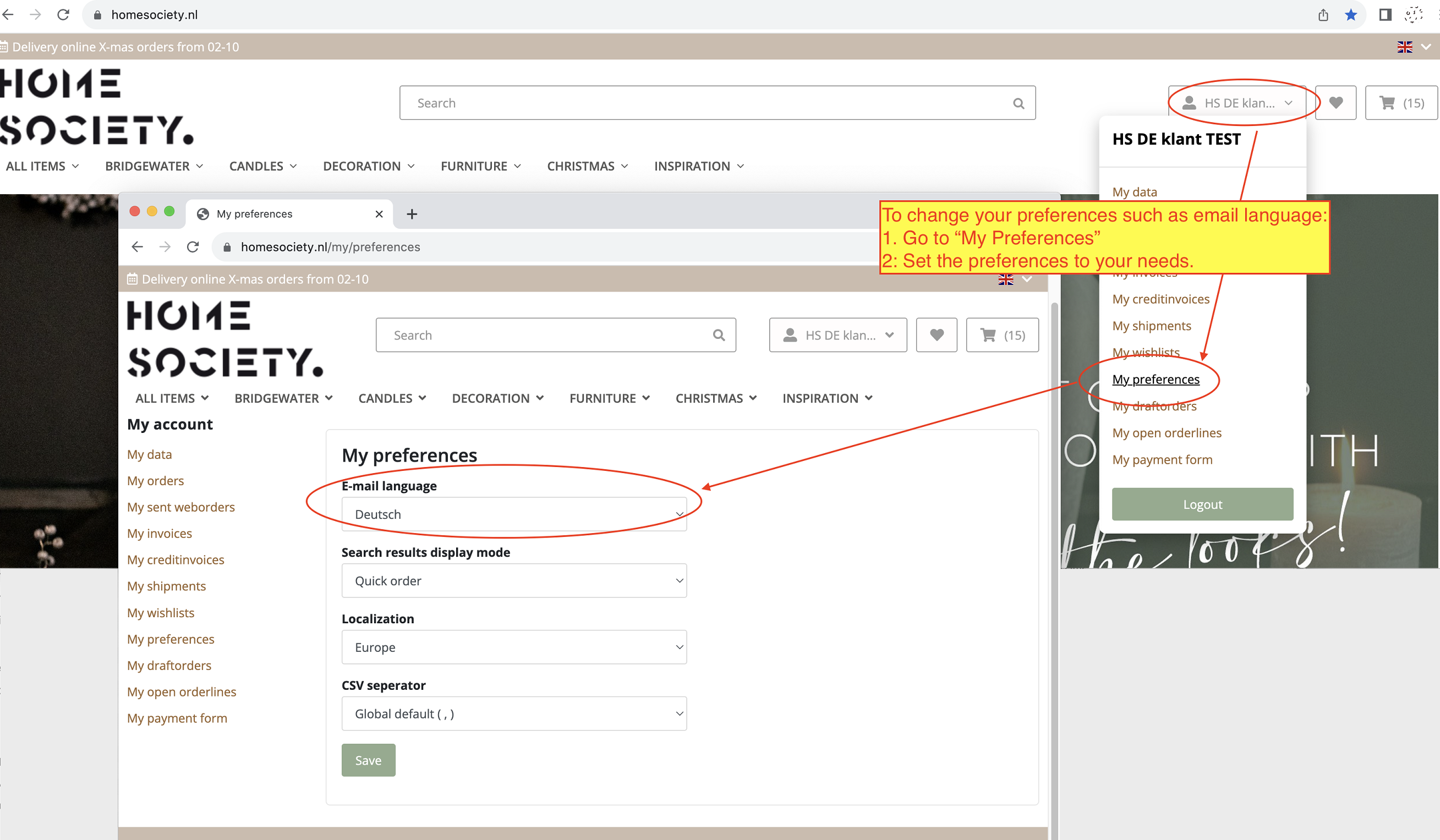Screen dimensions: 1440x840
Task: Click the UK flag language selector at top right
Action: pyautogui.click(x=1405, y=47)
